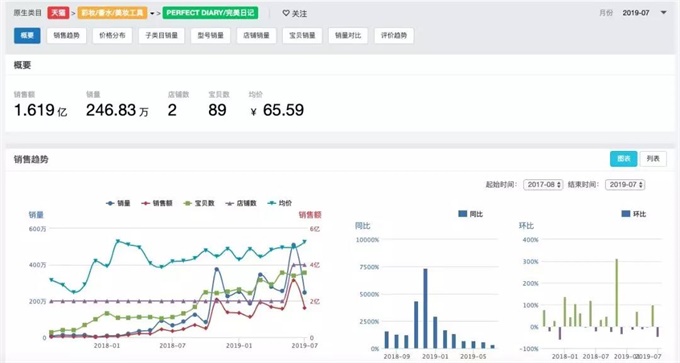
Task: Click the 2019-01 label on the line chart axis
Action: tap(239, 346)
